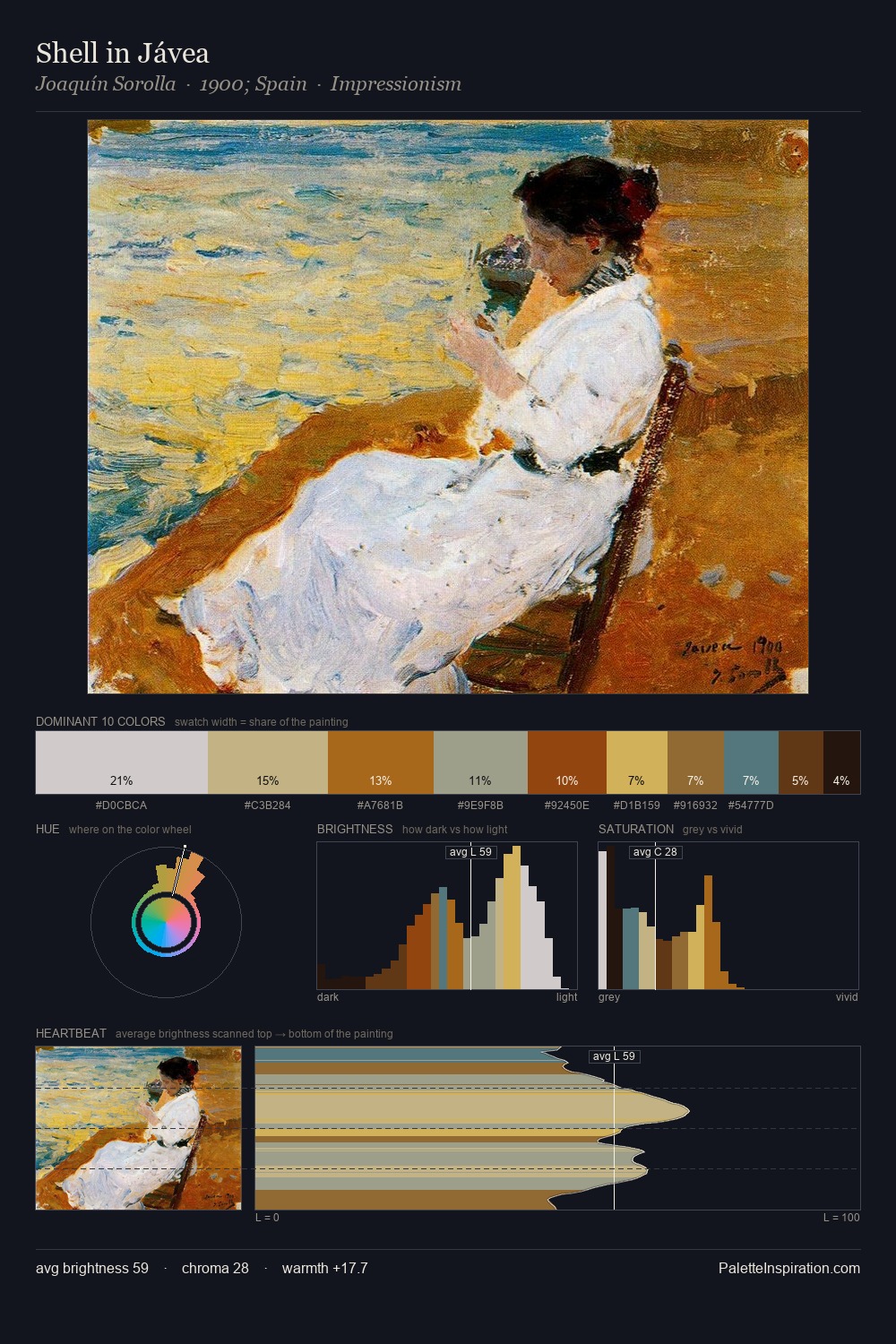The image size is (896, 1344).
Task: Click the "vivid" axis label
Action: [847, 997]
